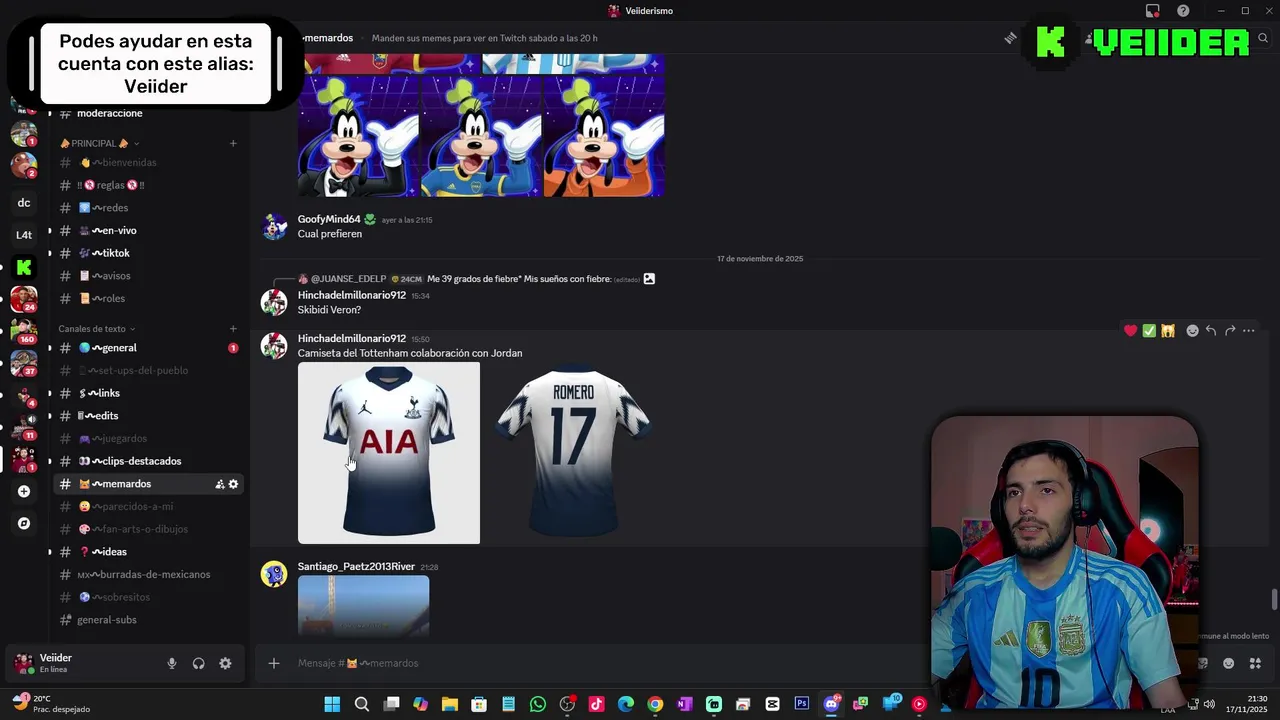Open the dc server in sidebar
The width and height of the screenshot is (1280, 720).
24,203
